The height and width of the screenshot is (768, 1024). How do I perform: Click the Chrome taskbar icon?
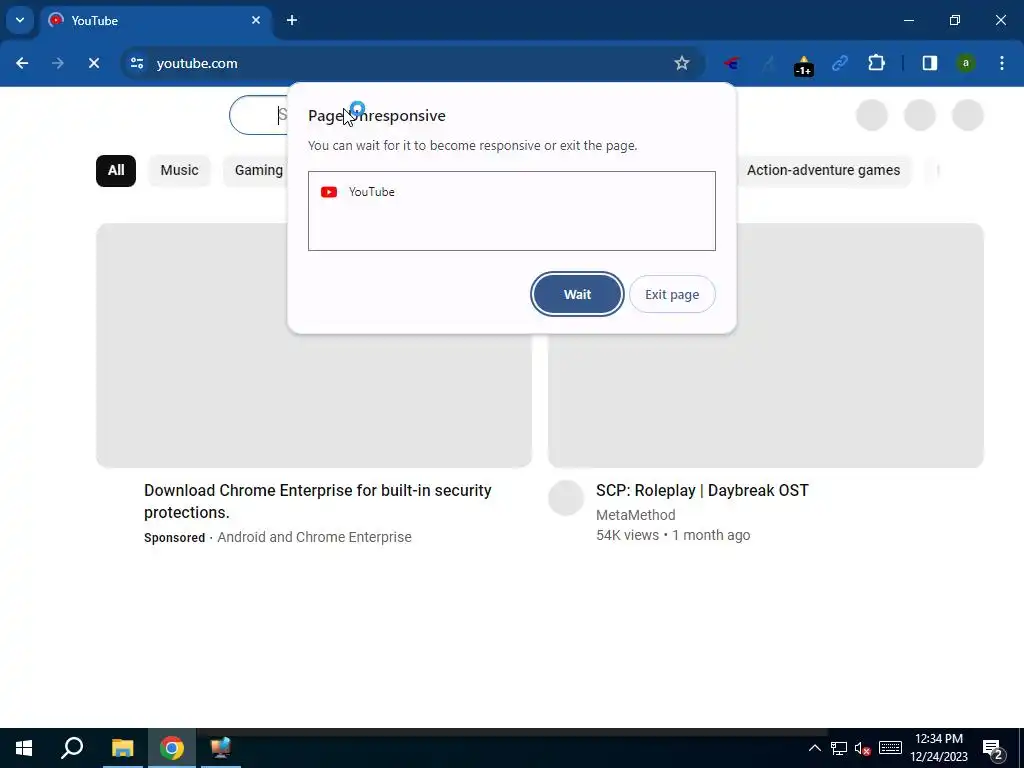pyautogui.click(x=172, y=748)
